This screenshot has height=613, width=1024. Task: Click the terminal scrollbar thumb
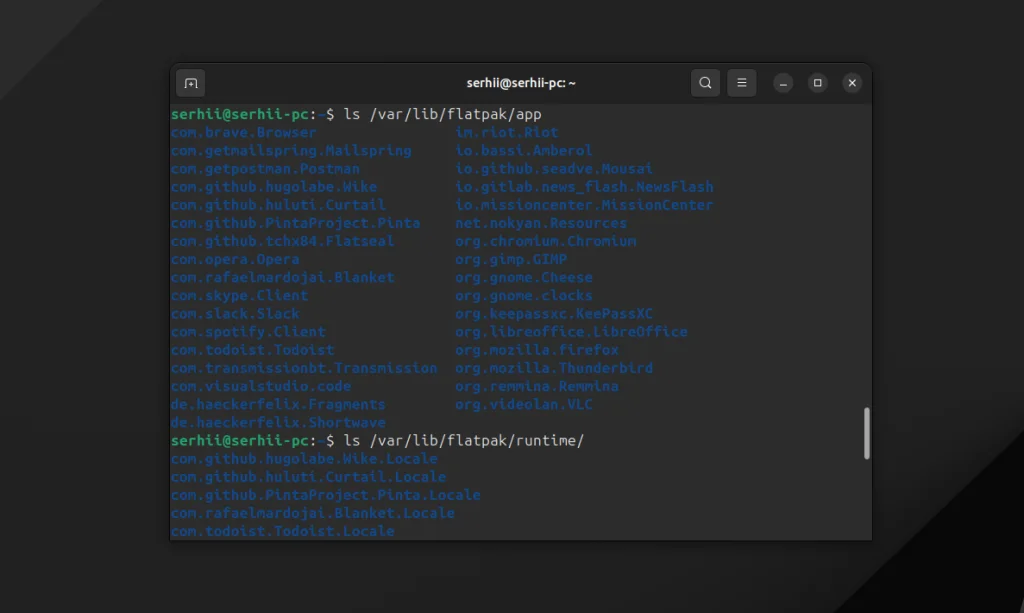point(867,433)
